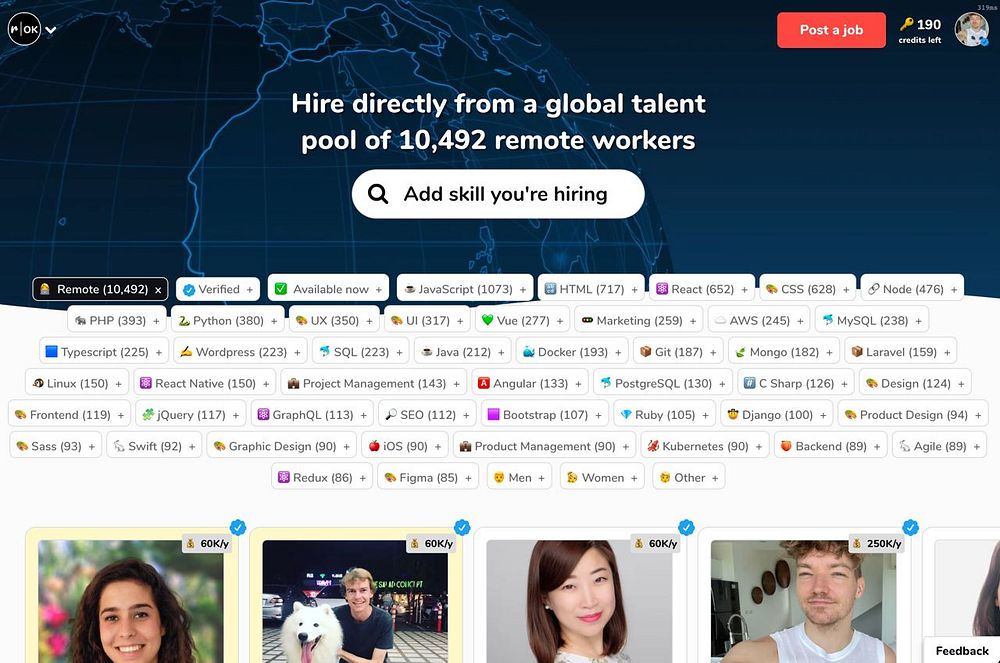This screenshot has width=1000, height=663.
Task: Click the Angular red A icon
Action: (x=484, y=383)
